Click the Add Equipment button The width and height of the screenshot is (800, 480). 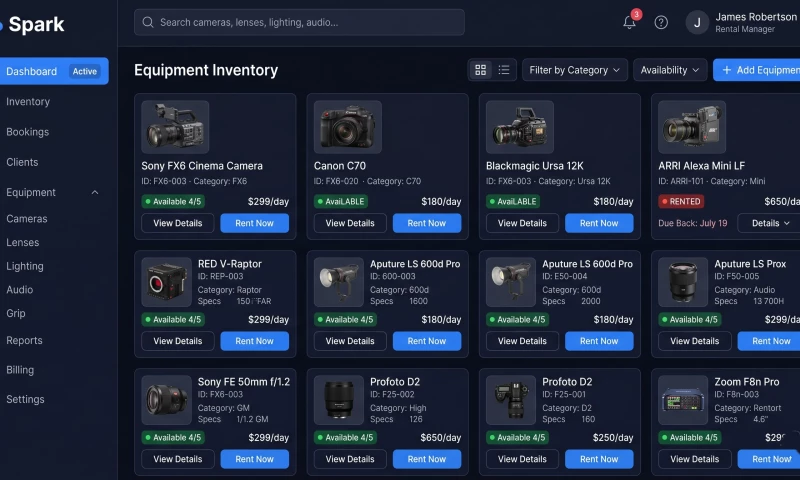tap(757, 70)
